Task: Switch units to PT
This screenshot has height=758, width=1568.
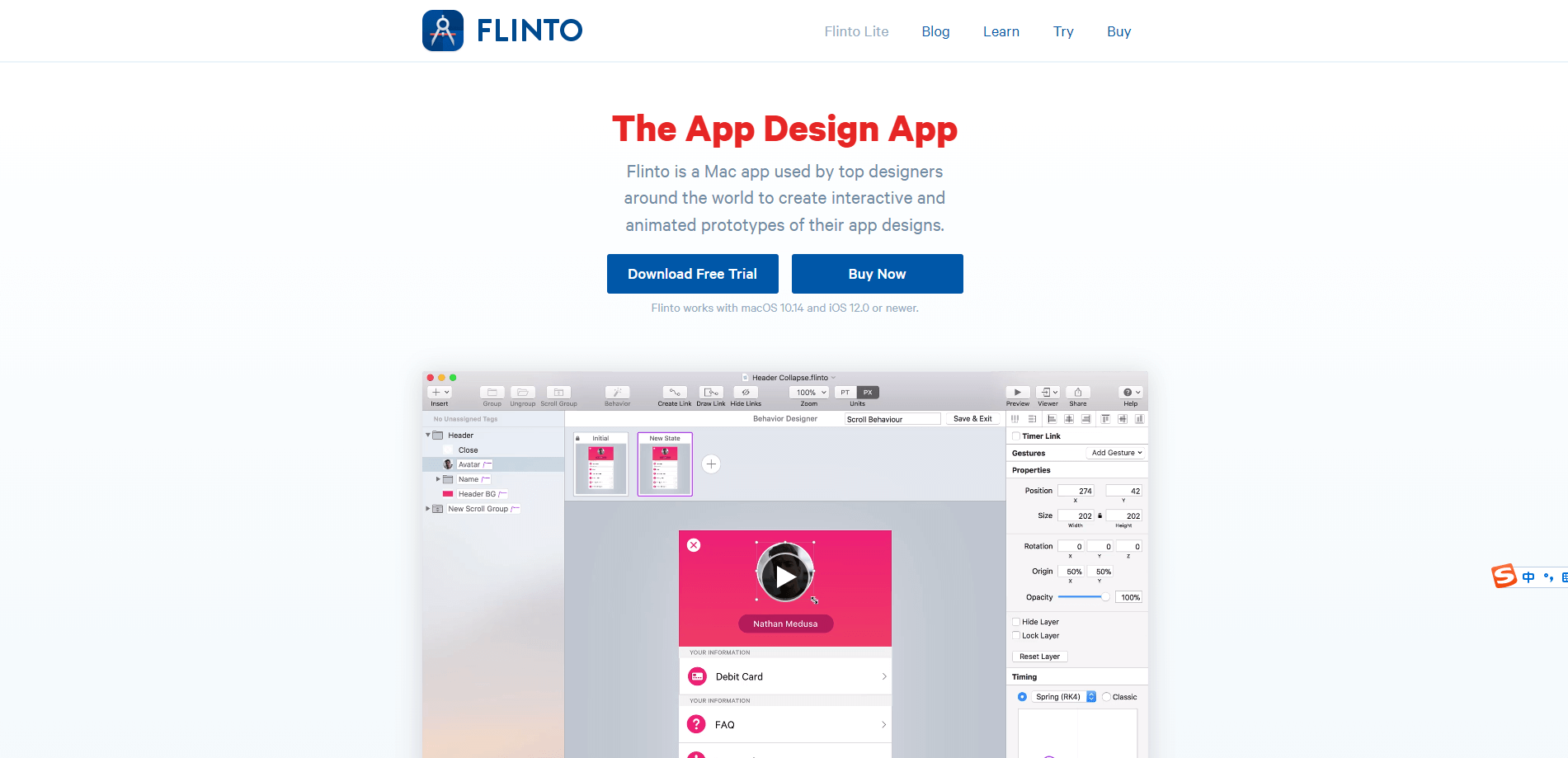Action: [845, 393]
